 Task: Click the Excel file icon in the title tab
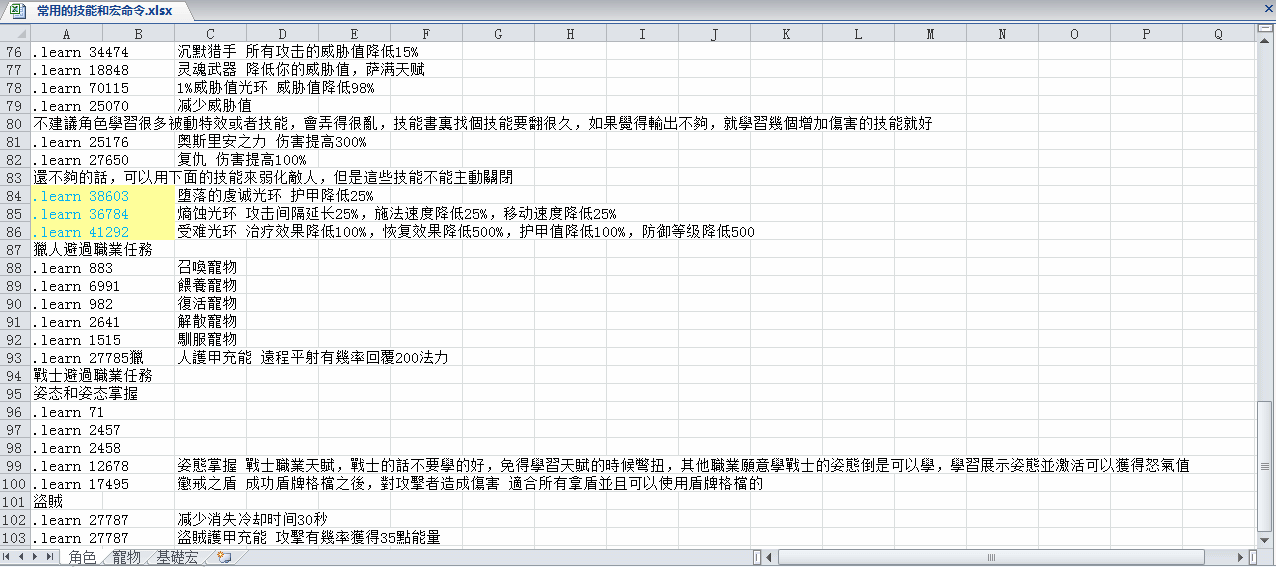[18, 10]
